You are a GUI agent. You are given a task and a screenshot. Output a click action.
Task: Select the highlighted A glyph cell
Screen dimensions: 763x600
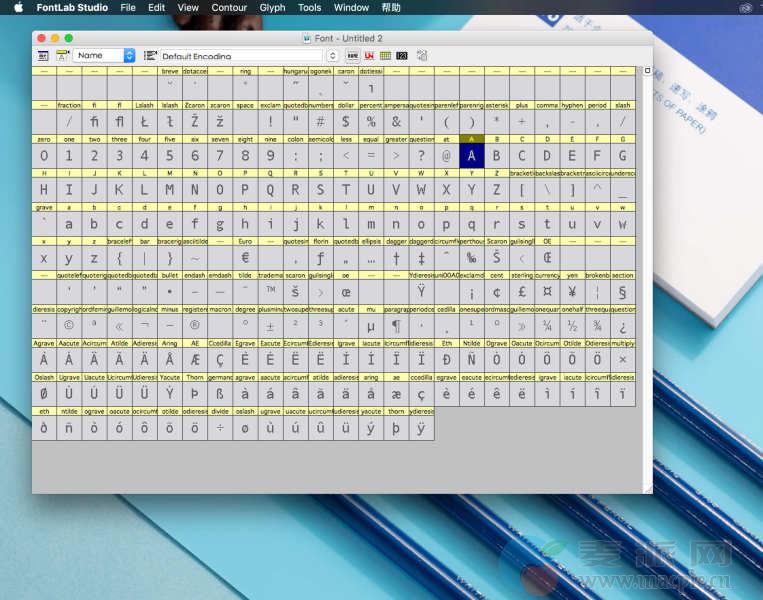pyautogui.click(x=472, y=156)
